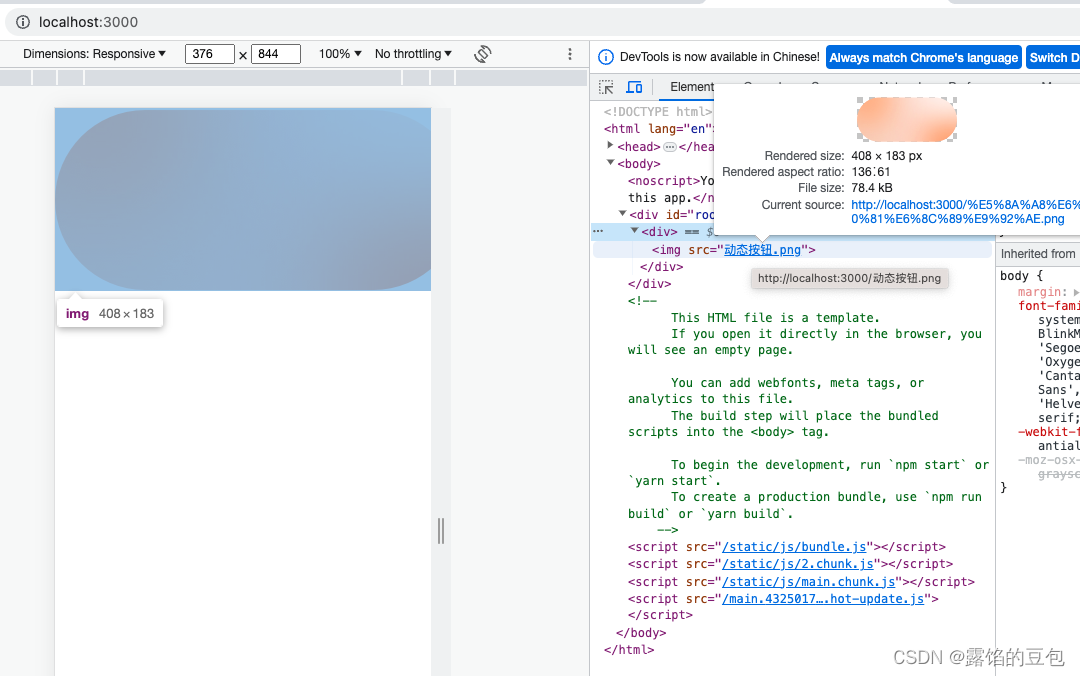Collapse the div id root node
1080x676 pixels.
tap(623, 214)
